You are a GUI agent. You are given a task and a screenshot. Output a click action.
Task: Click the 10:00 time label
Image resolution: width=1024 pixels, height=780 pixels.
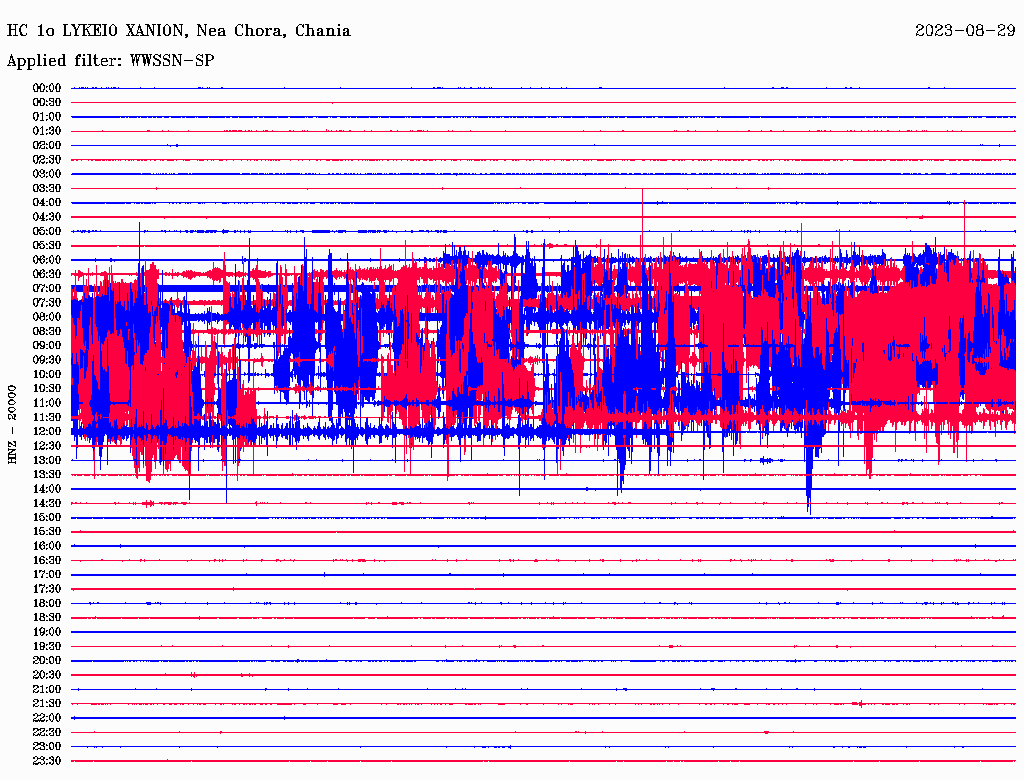47,374
